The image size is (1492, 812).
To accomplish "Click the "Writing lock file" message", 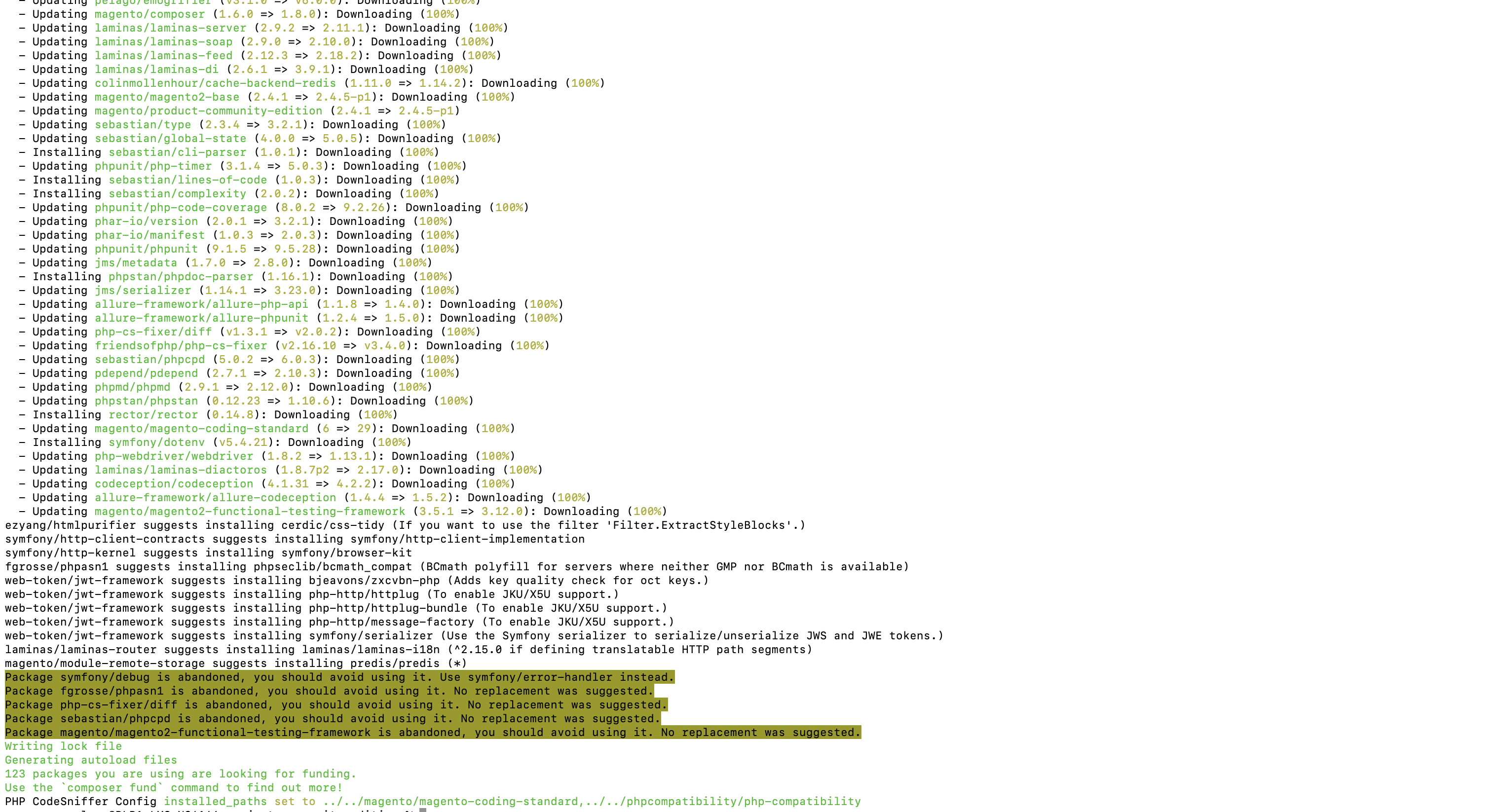I will [63, 746].
